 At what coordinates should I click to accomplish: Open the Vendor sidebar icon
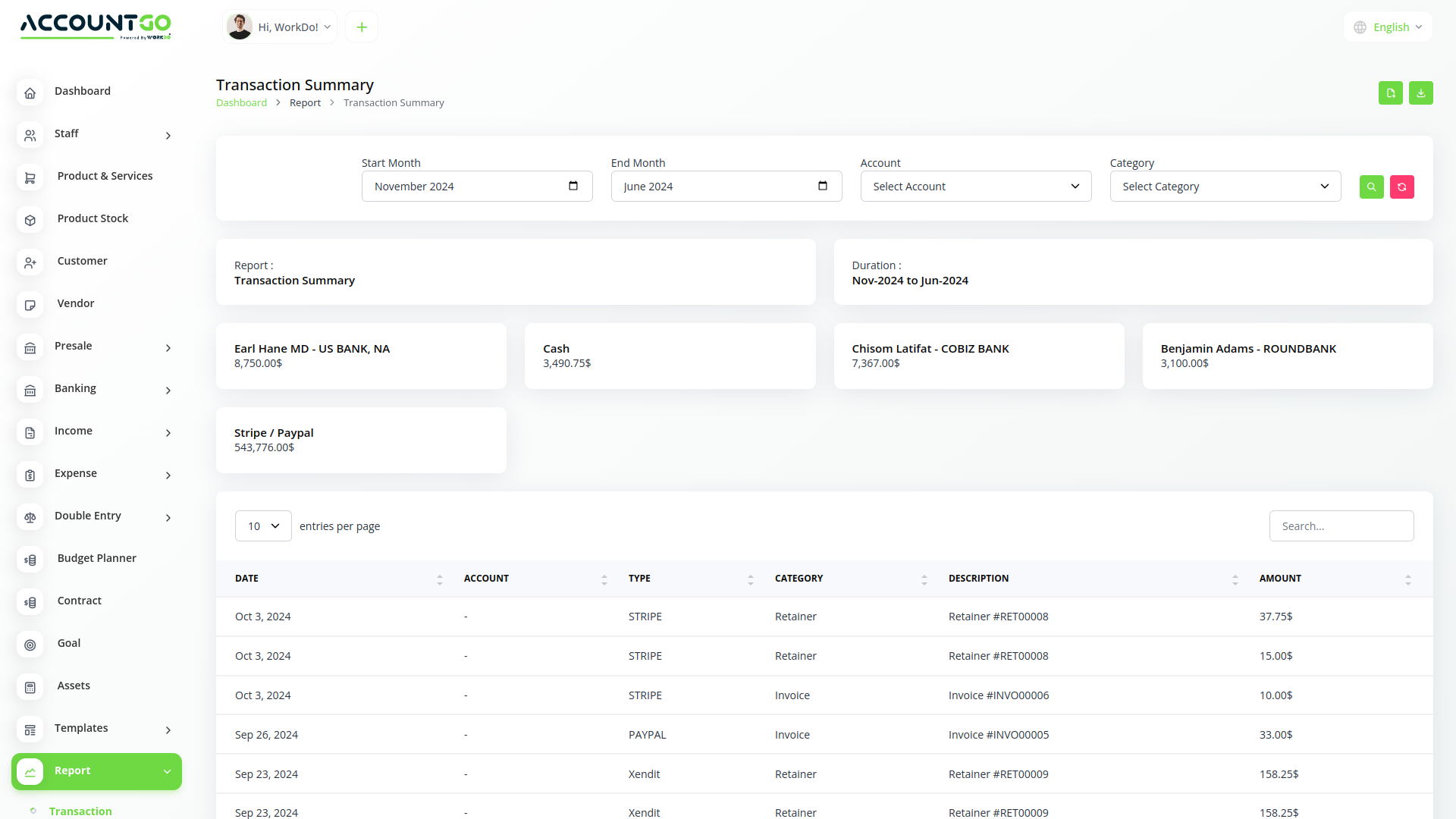pos(30,305)
